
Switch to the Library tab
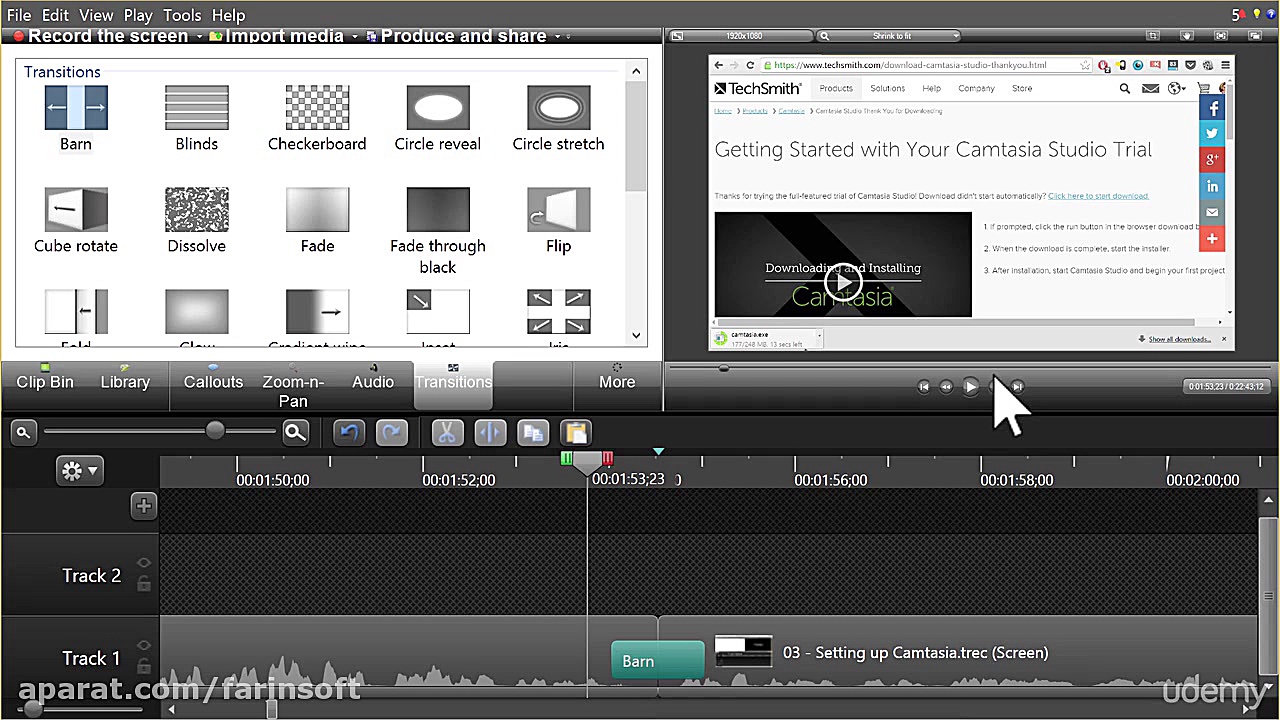(x=125, y=382)
